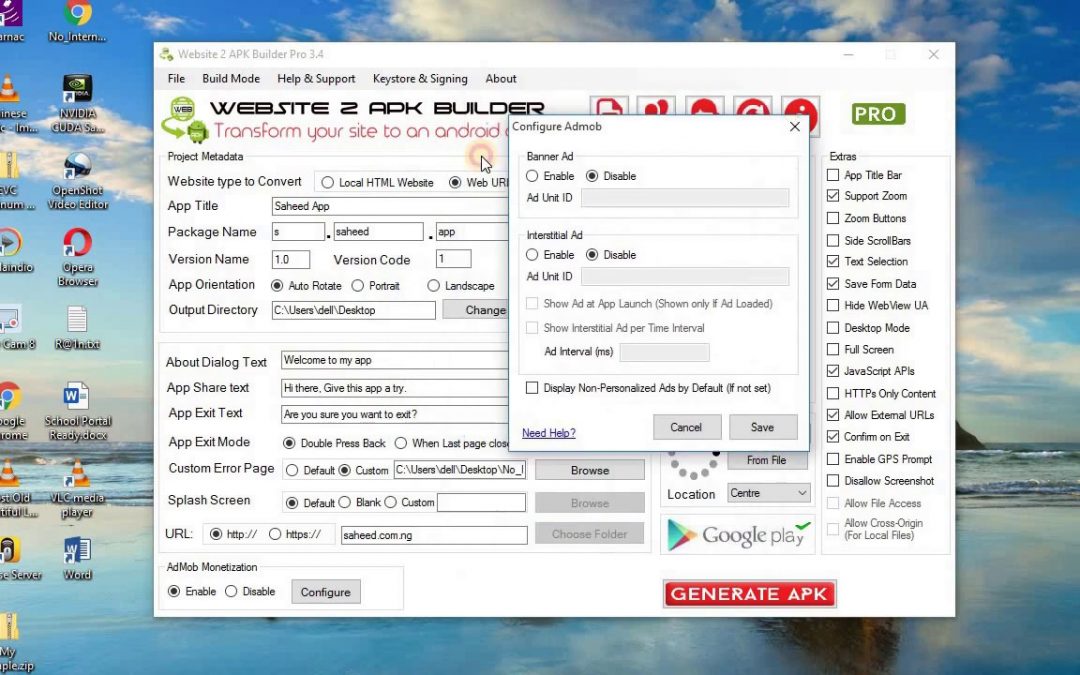Toggle Confirm on Exit checkbox
1080x675 pixels.
[x=833, y=437]
